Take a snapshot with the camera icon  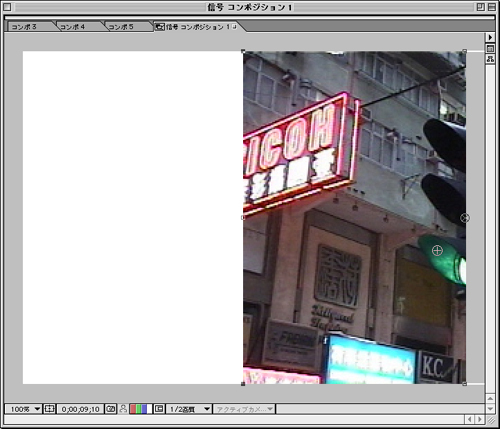coord(111,409)
